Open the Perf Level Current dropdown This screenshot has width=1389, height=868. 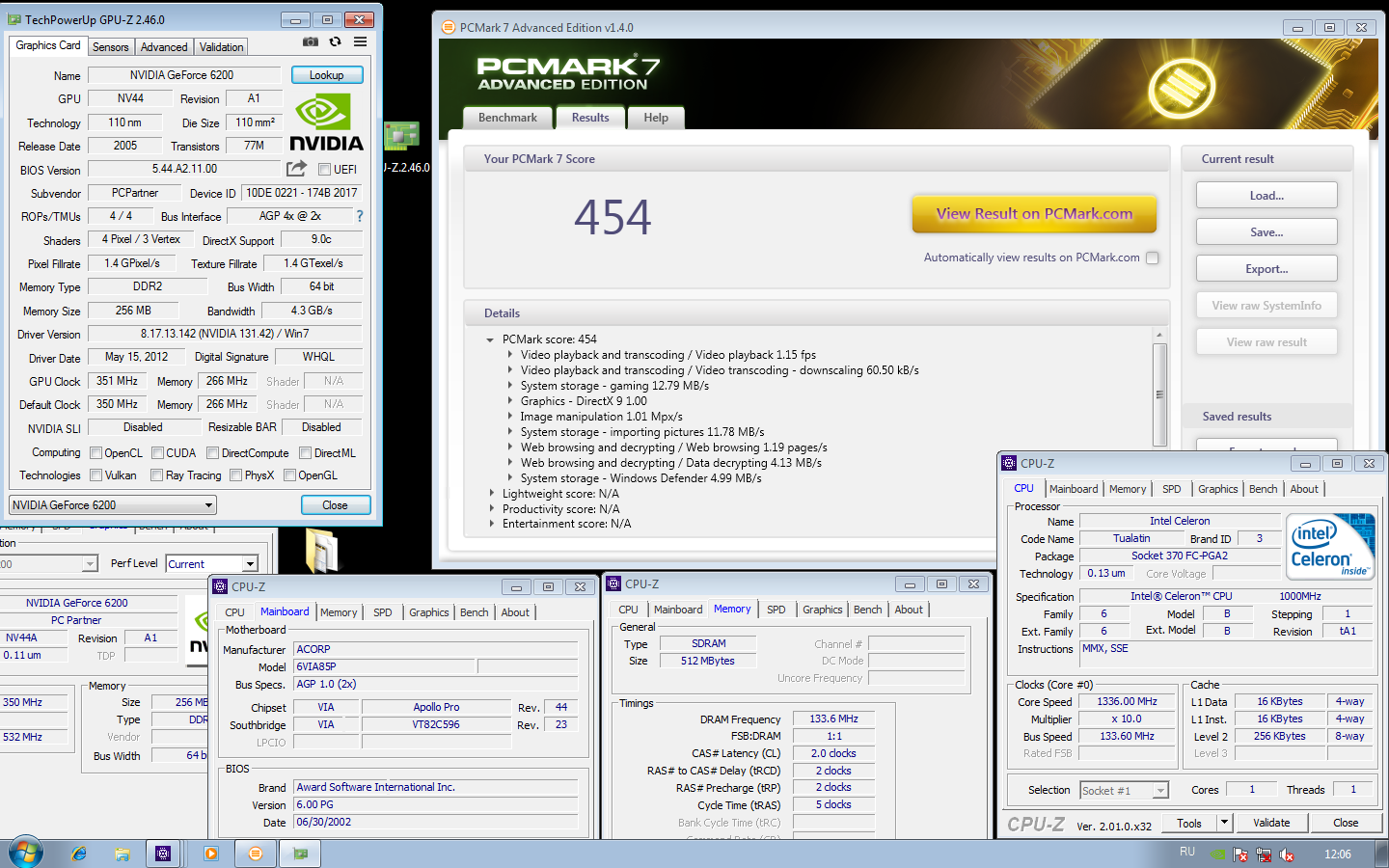click(x=212, y=564)
